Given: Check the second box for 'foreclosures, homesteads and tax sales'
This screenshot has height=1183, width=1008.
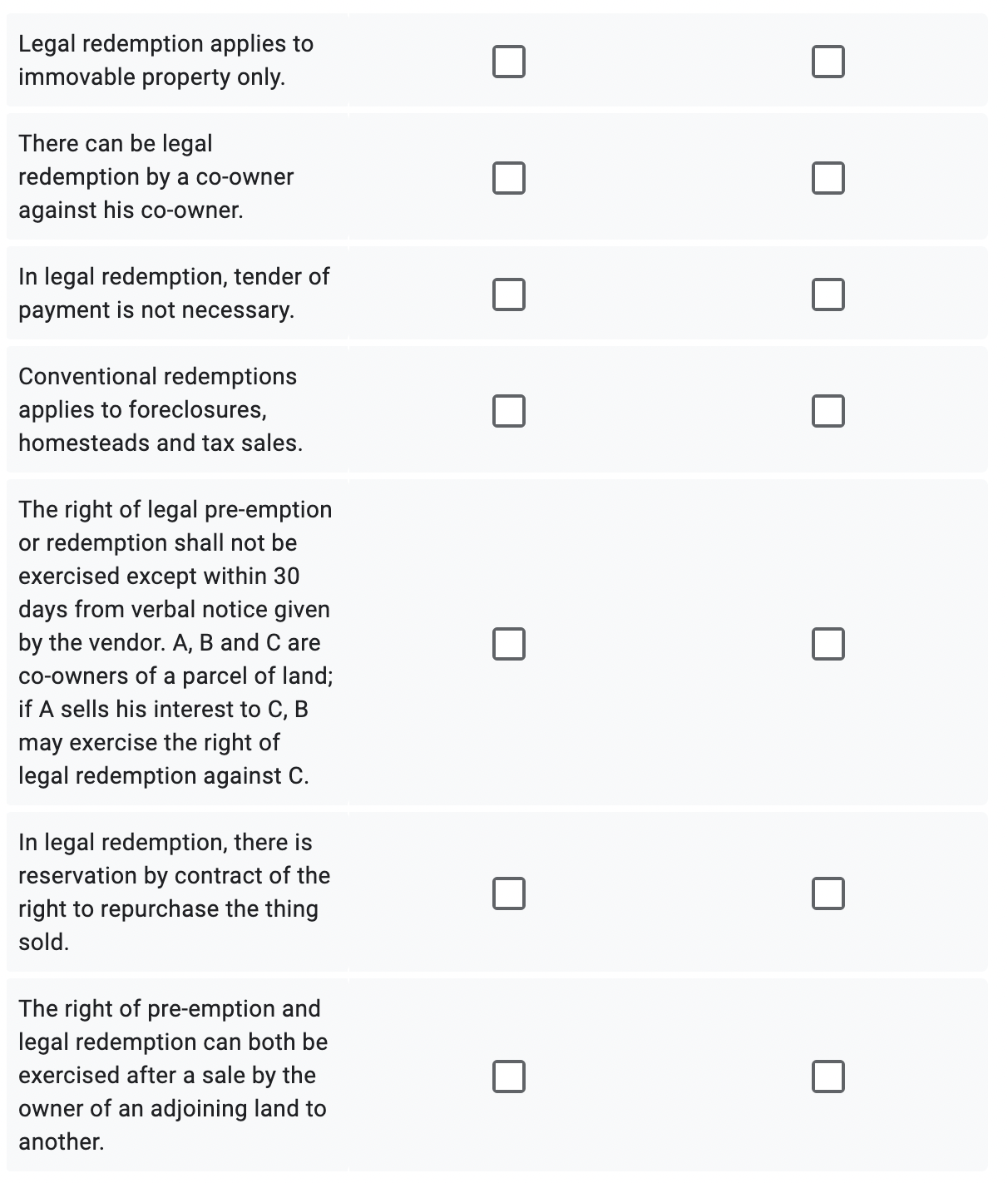Looking at the screenshot, I should point(829,409).
